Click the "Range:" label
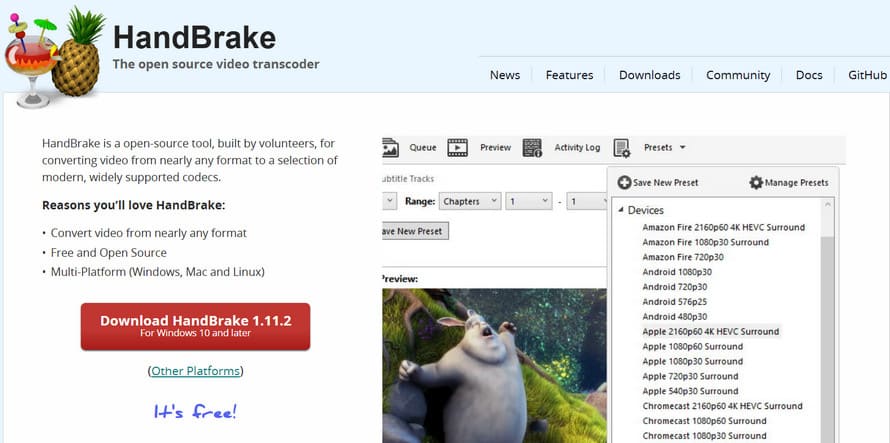The width and height of the screenshot is (890, 443). tap(420, 201)
